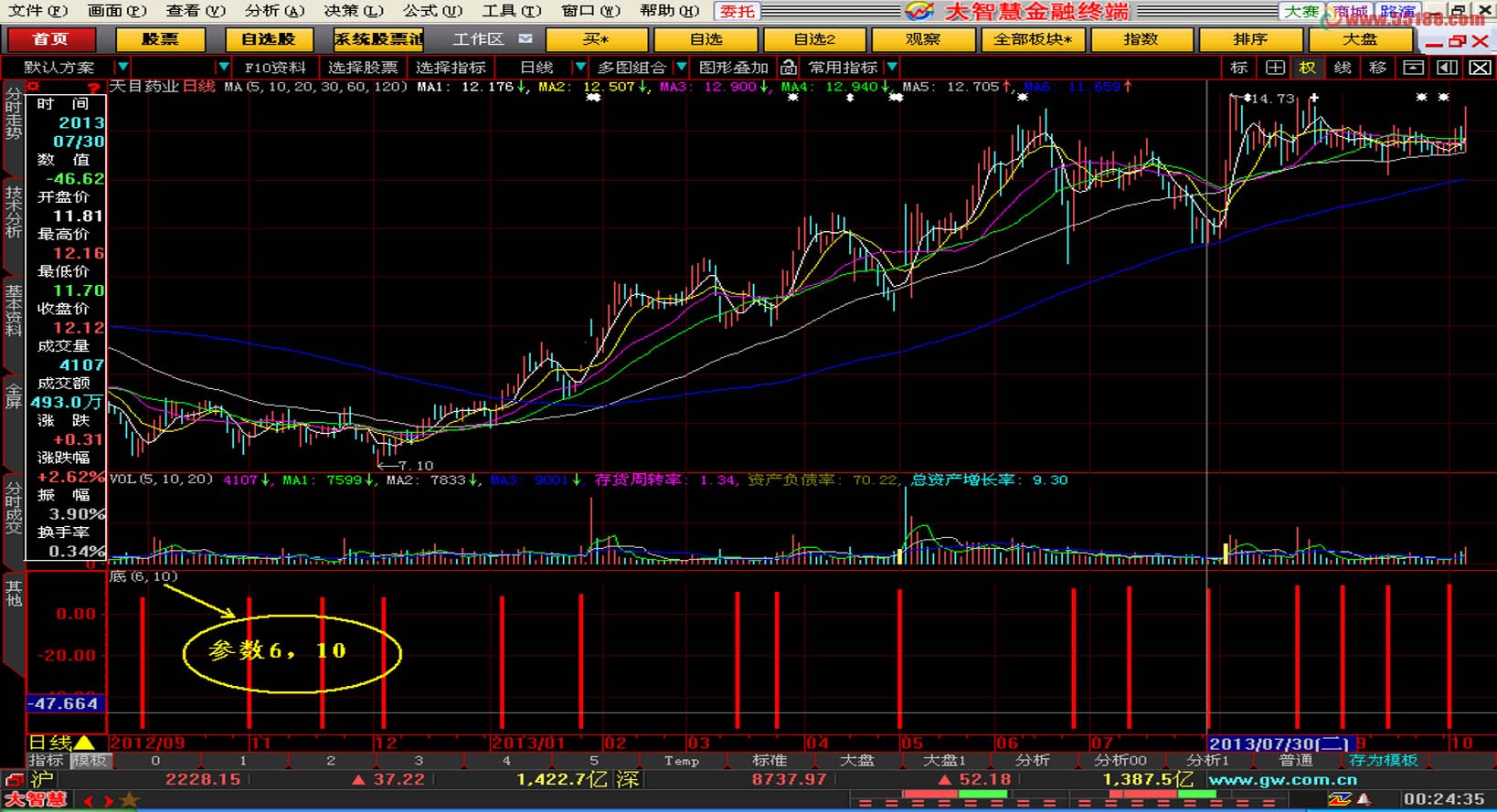Open the 分析(A) menu
Viewport: 1497px width, 812px height.
(x=274, y=11)
